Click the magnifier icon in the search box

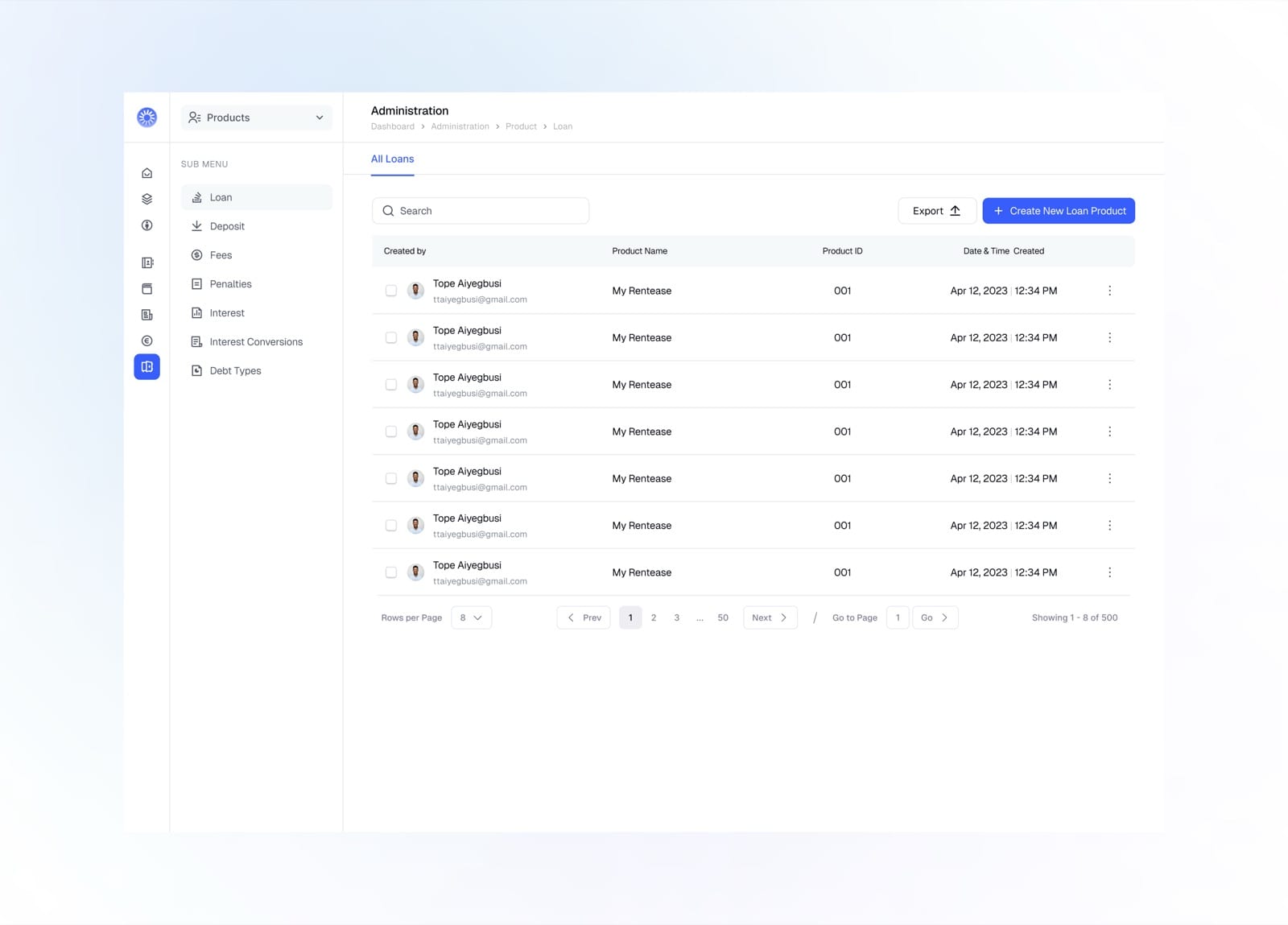pos(388,211)
